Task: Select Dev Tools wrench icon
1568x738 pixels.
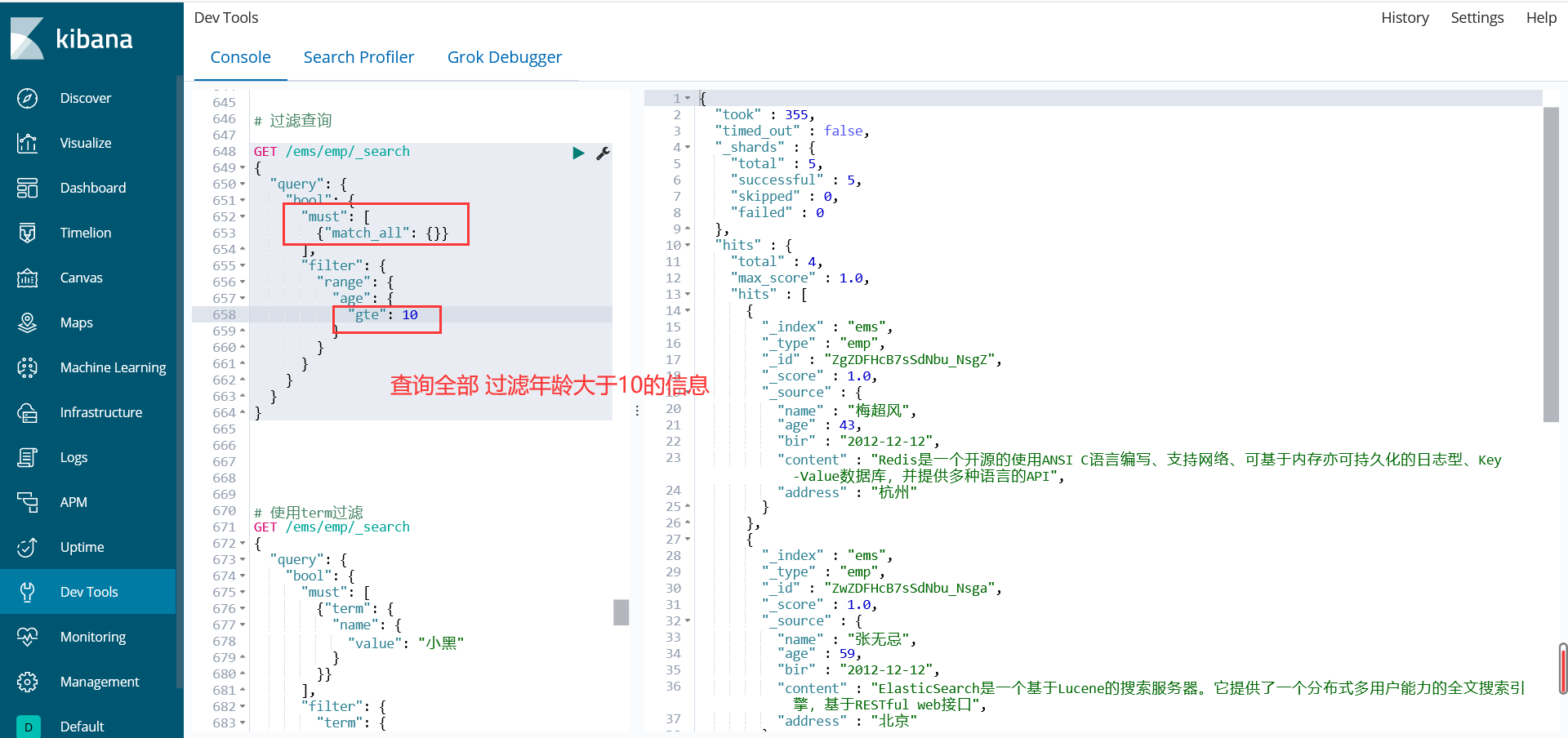Action: (x=27, y=592)
